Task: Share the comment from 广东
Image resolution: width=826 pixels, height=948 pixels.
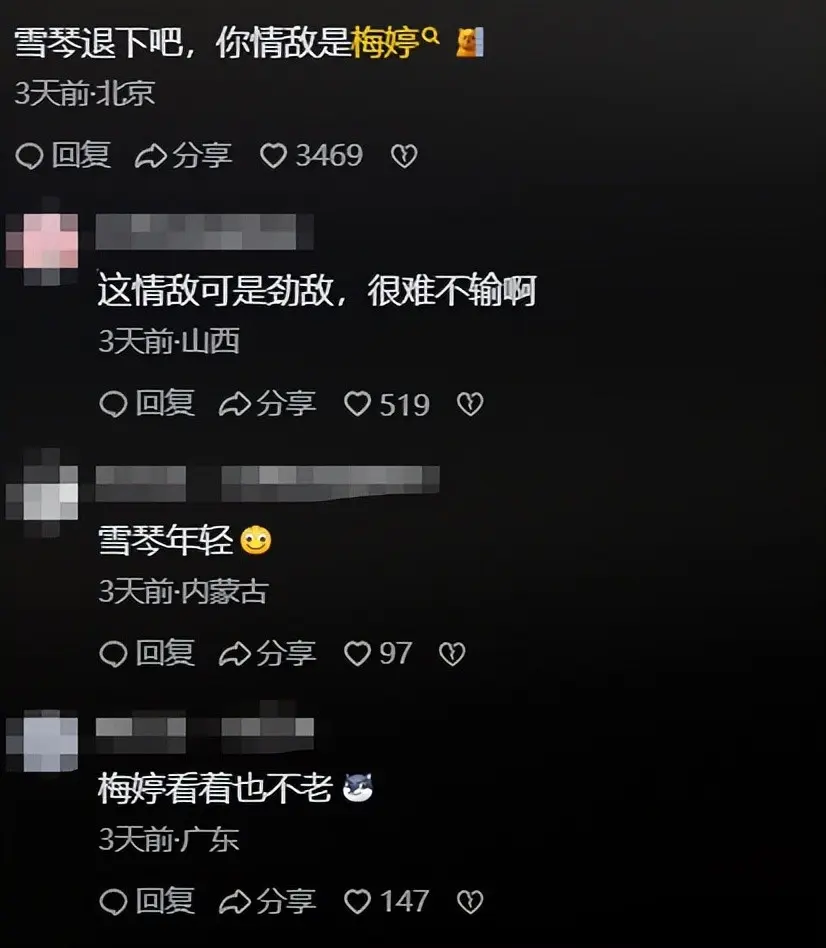Action: [267, 901]
